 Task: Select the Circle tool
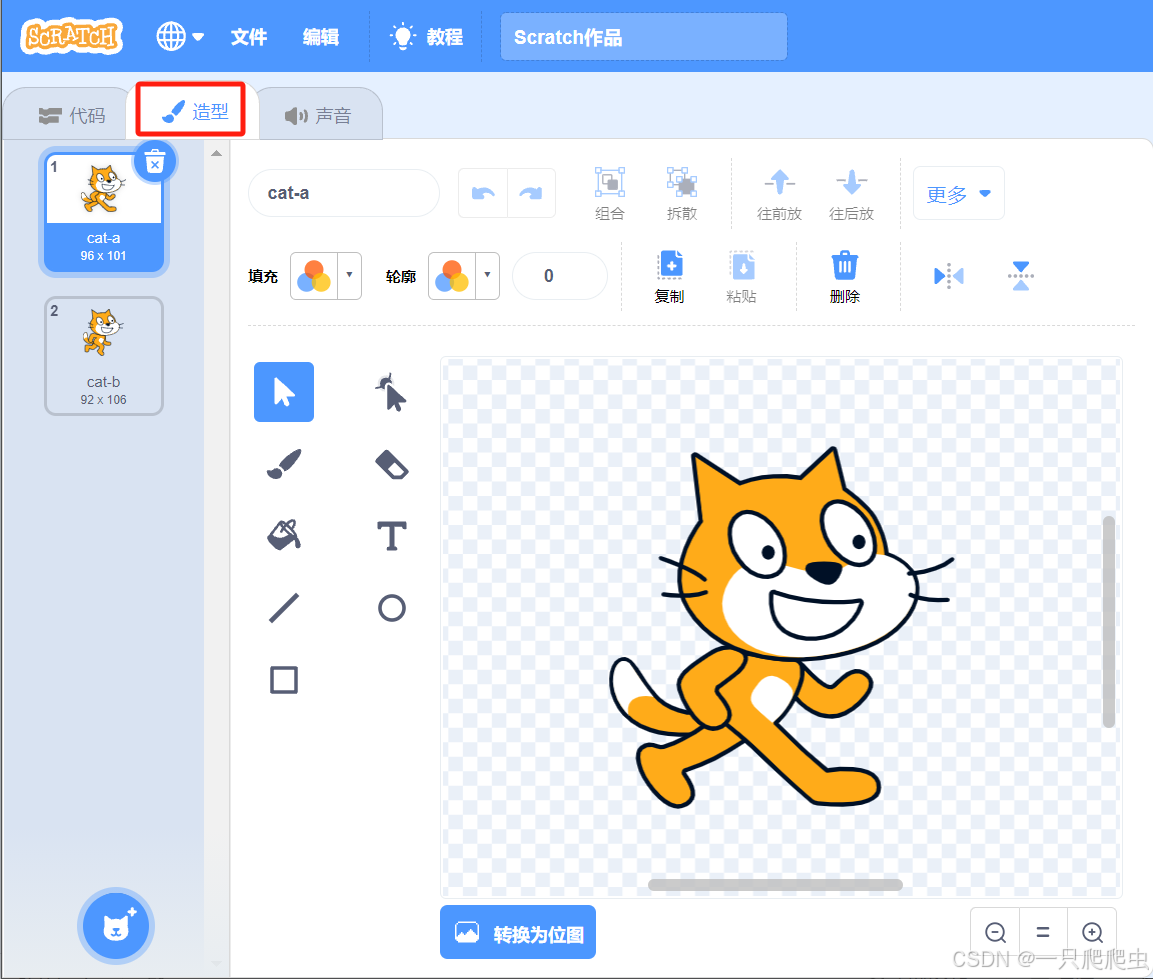(x=391, y=608)
